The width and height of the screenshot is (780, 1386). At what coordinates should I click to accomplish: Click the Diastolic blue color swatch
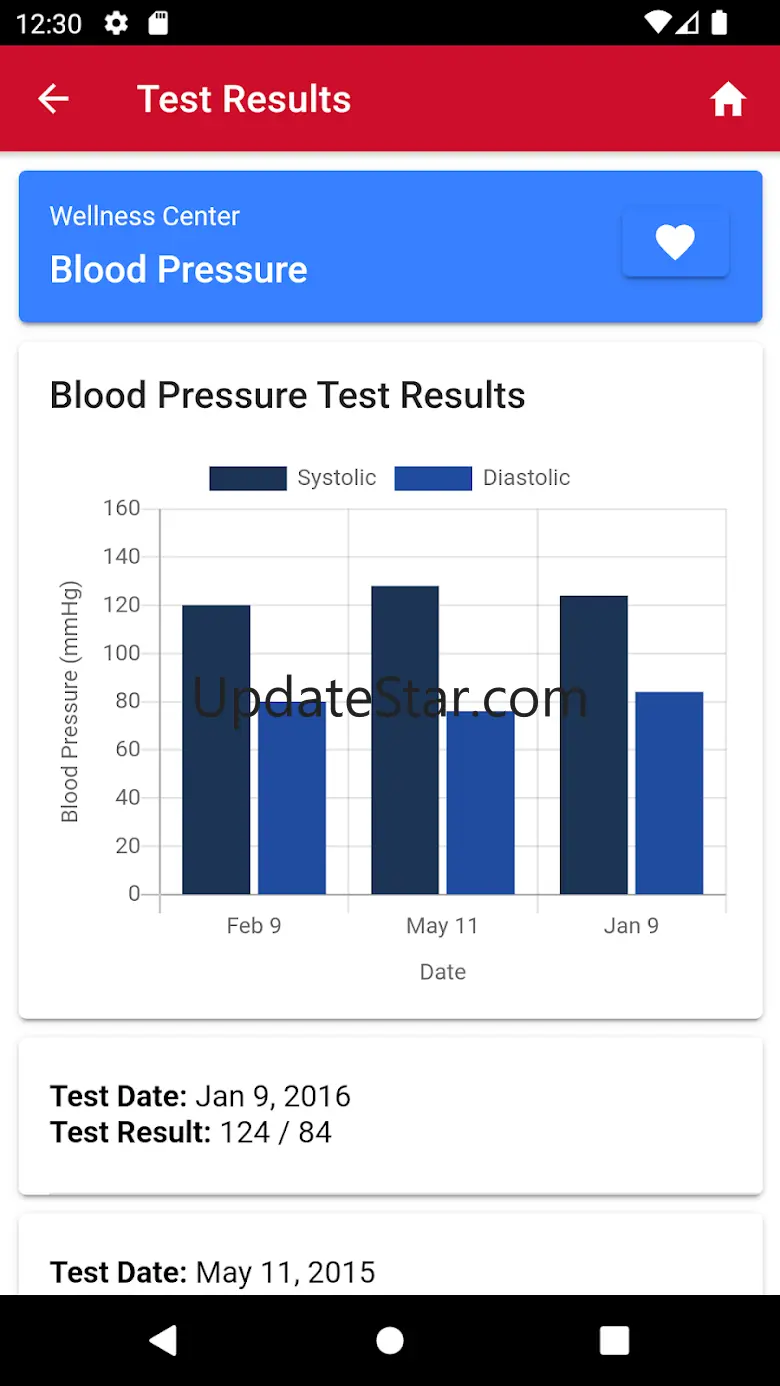[x=433, y=478]
